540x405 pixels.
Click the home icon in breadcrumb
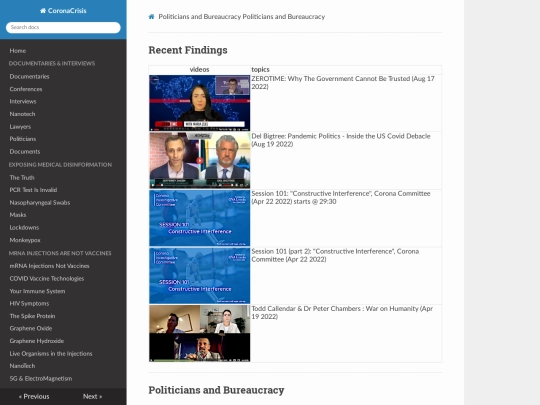coord(151,17)
